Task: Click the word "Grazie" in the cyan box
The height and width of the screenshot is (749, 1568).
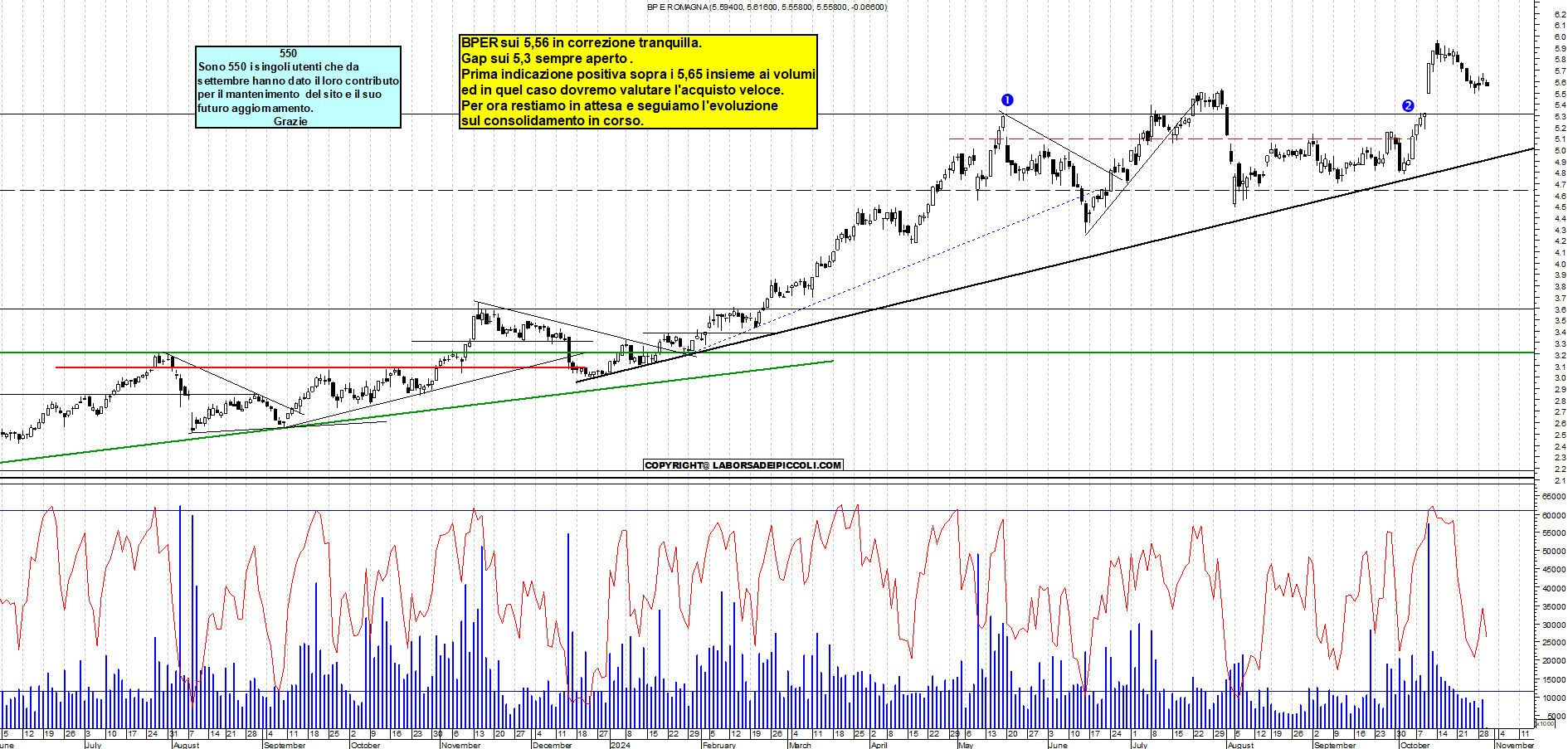Action: tap(290, 121)
